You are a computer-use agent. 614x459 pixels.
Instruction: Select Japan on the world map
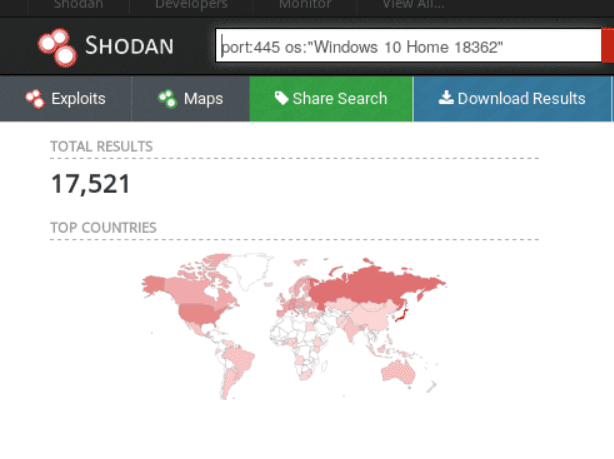[400, 318]
